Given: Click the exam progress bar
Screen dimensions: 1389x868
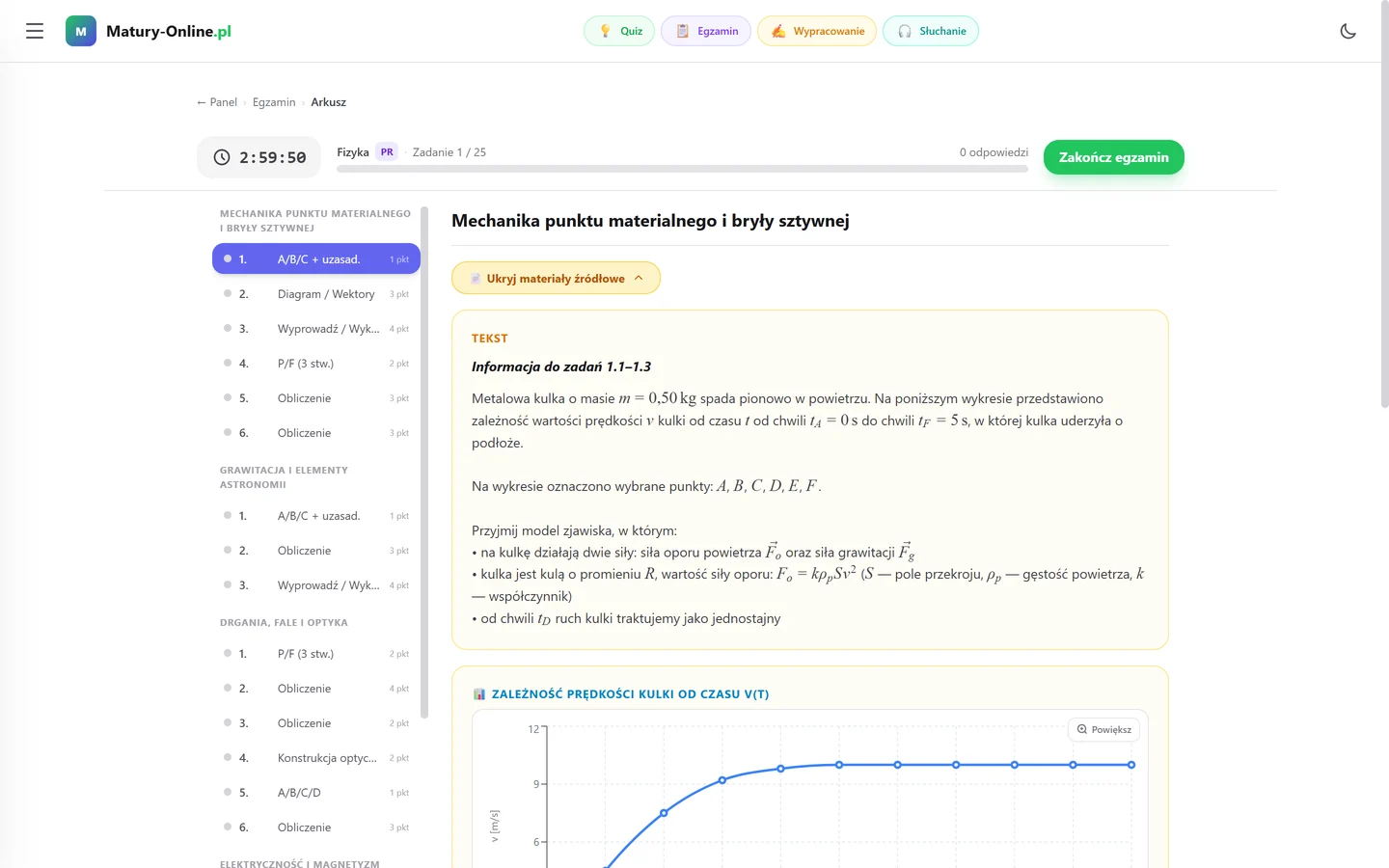Looking at the screenshot, I should [x=682, y=169].
